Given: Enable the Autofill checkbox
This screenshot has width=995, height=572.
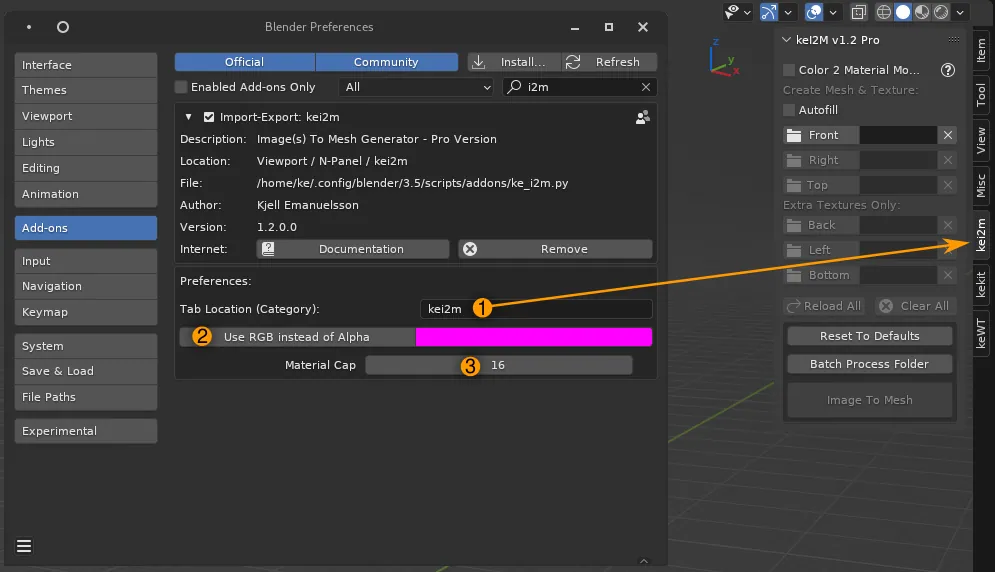Looking at the screenshot, I should 789,110.
